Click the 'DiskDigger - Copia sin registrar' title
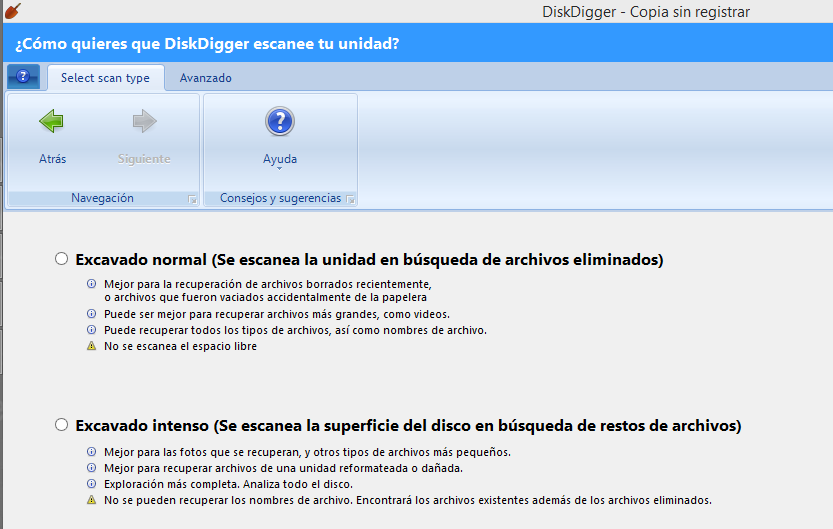833x529 pixels. pos(645,12)
